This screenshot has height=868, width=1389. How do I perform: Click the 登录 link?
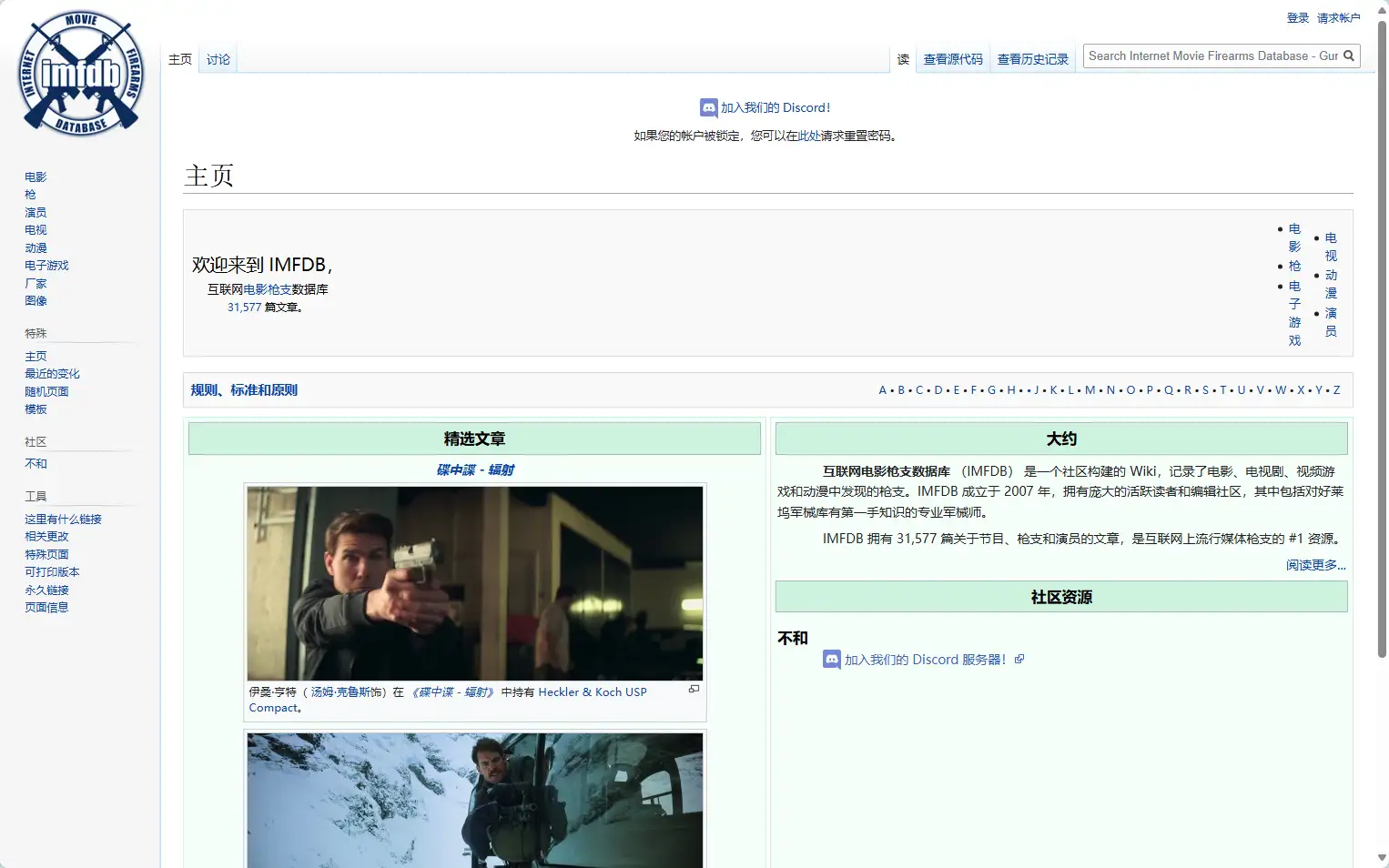click(x=1298, y=18)
